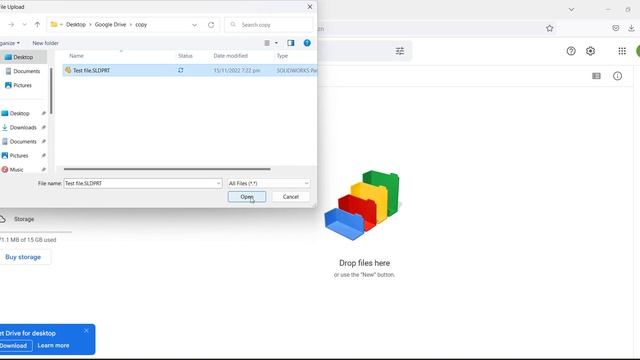Click the Search copy box
The height and width of the screenshot is (360, 640).
pos(269,24)
